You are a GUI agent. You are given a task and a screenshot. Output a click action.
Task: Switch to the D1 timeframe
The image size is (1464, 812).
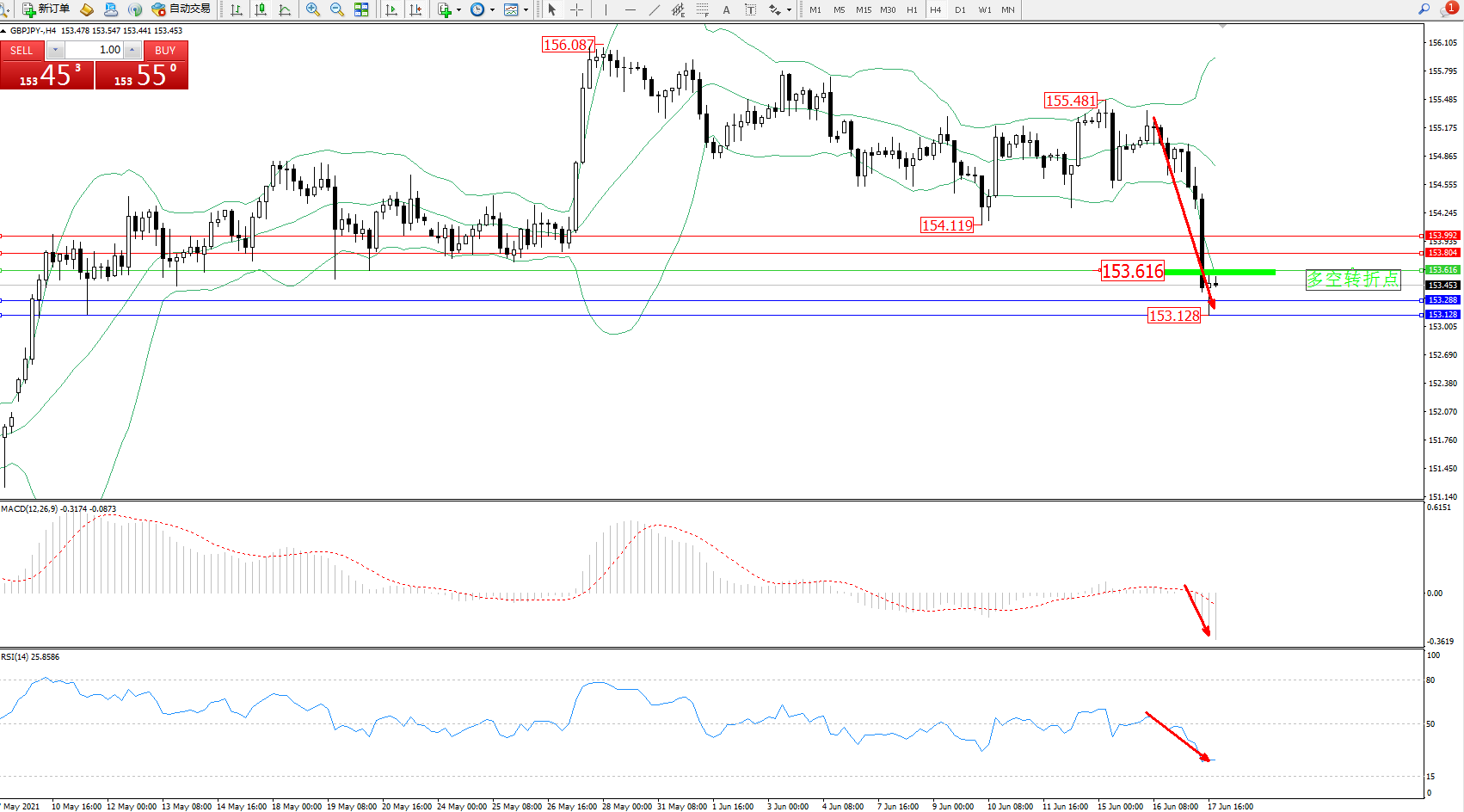[960, 10]
